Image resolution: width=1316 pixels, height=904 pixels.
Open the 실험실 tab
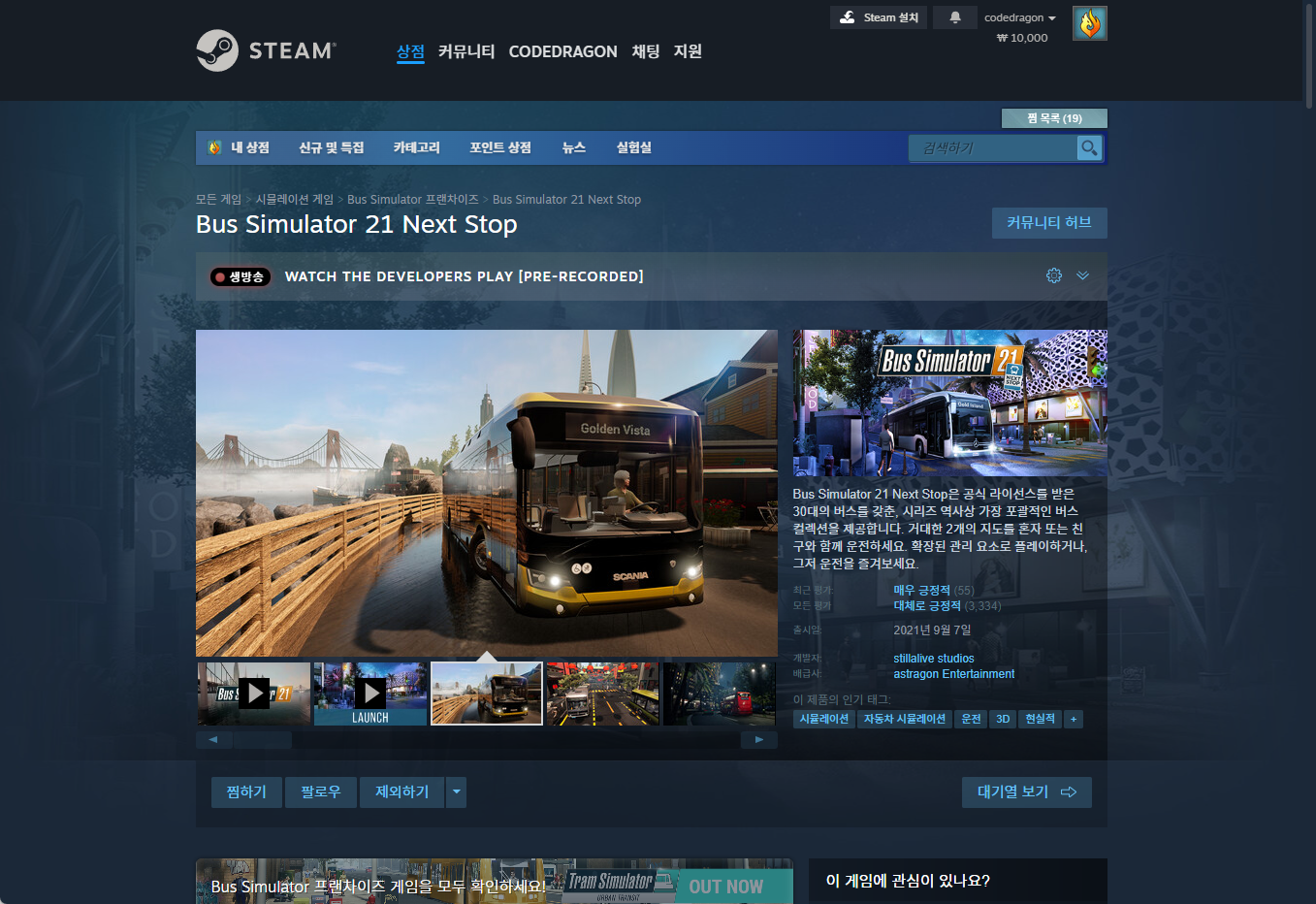pyautogui.click(x=634, y=147)
